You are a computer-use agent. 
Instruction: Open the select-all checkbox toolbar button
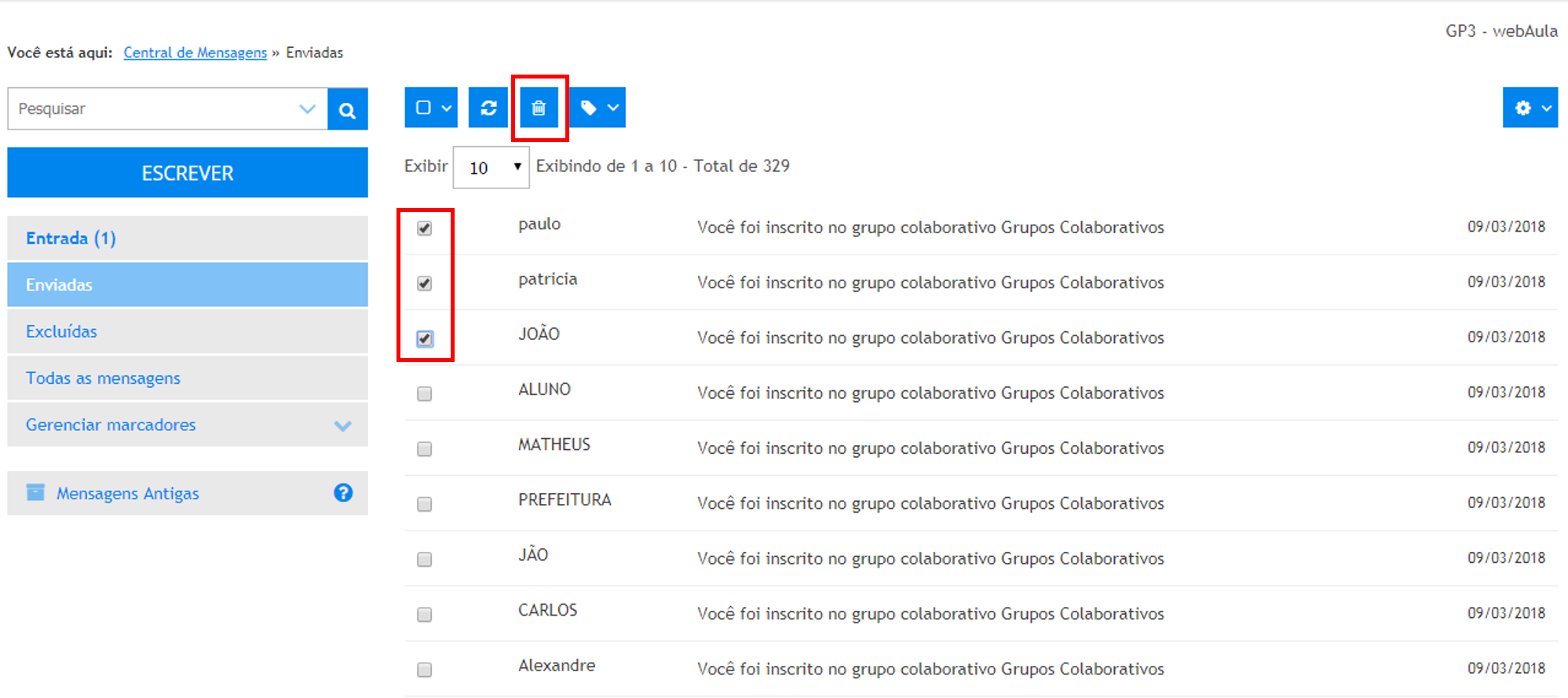(x=431, y=108)
